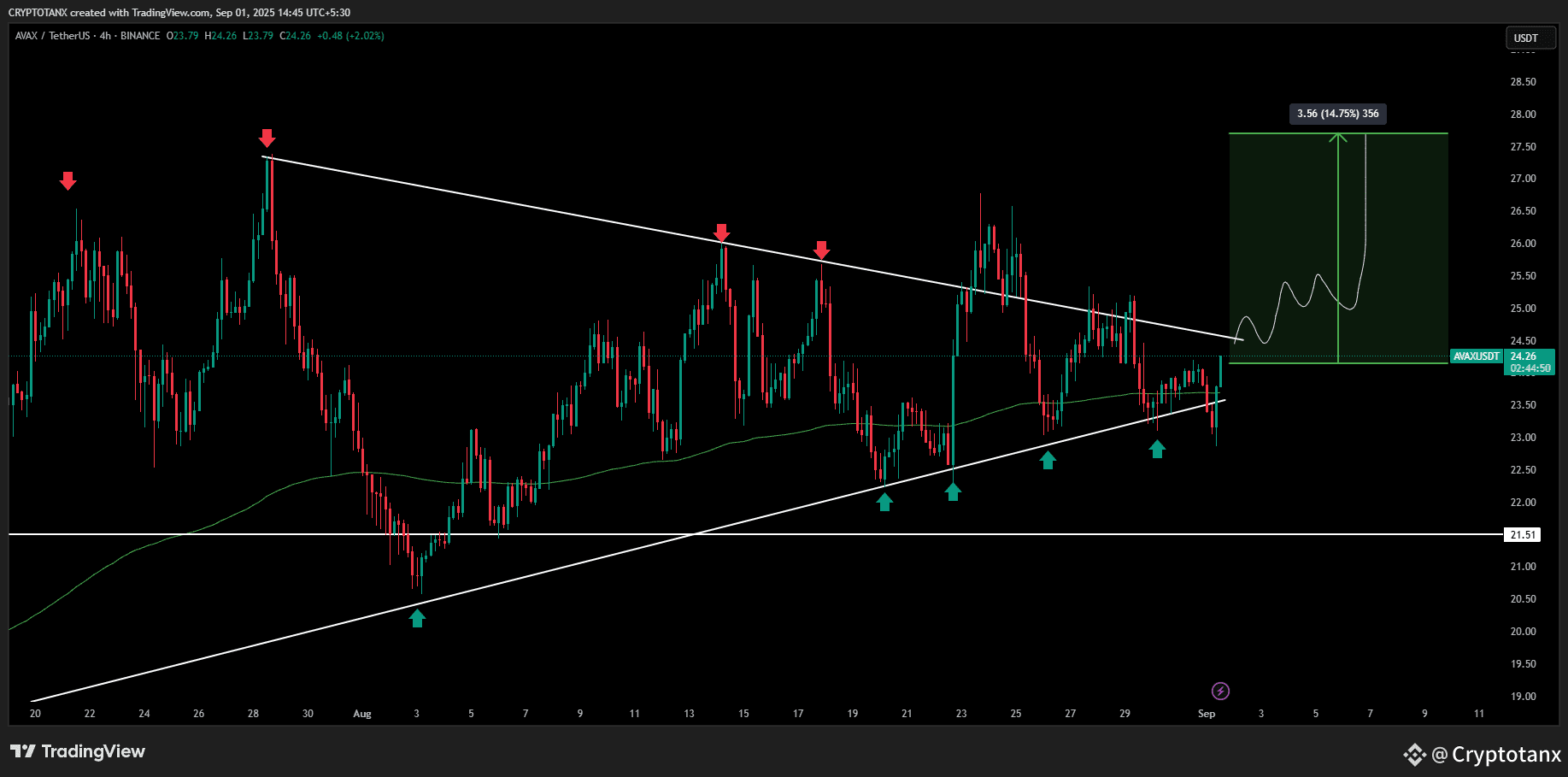The width and height of the screenshot is (1568, 777).
Task: Click the AVAXUSDT current price tag
Action: [1477, 356]
